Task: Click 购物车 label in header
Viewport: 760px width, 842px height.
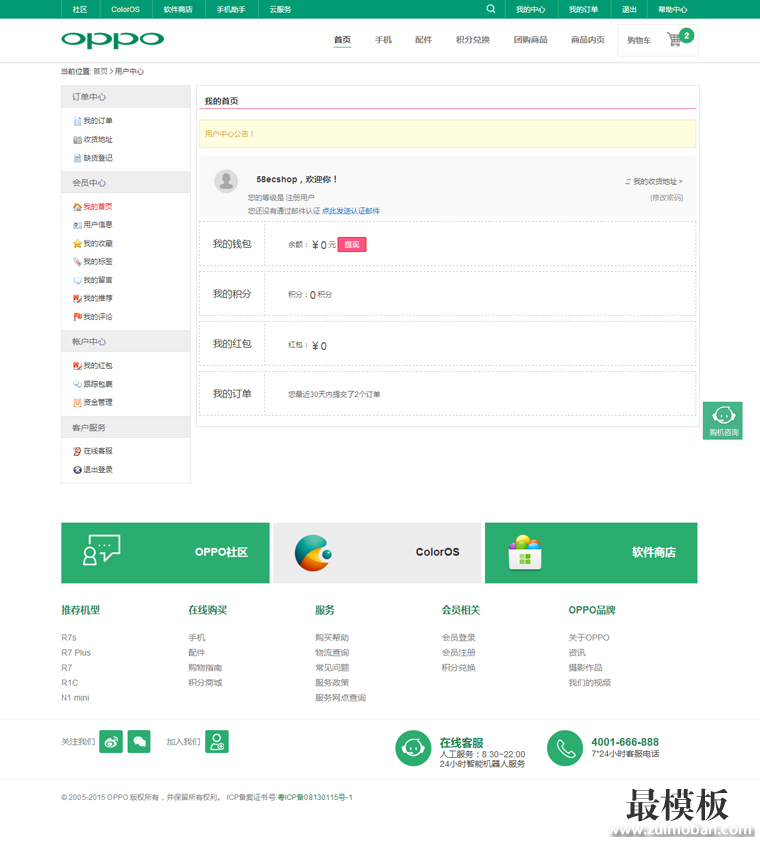Action: point(639,40)
